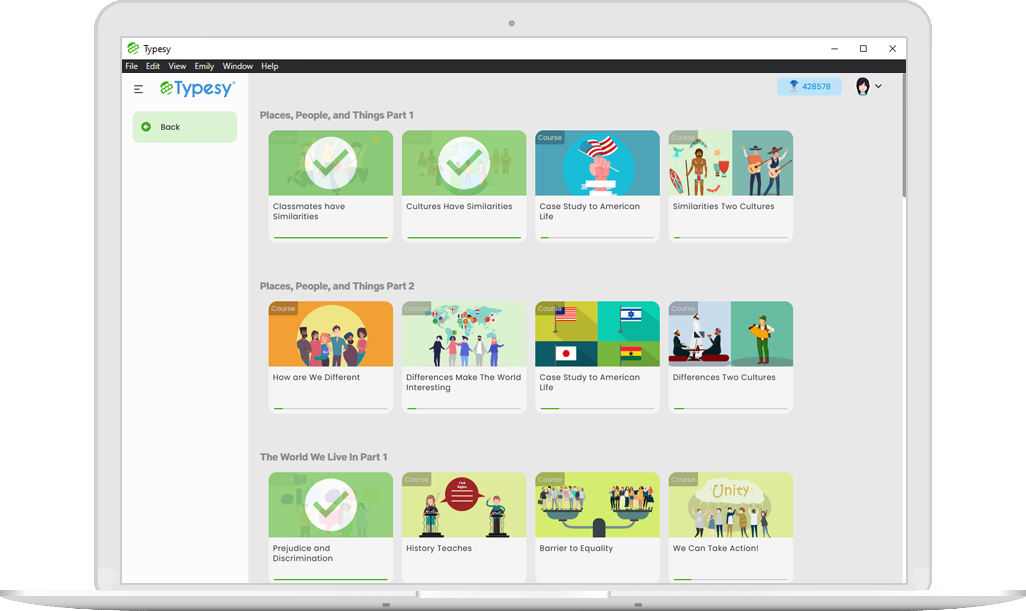Image resolution: width=1026 pixels, height=611 pixels.
Task: Open the Help menu
Action: click(270, 66)
